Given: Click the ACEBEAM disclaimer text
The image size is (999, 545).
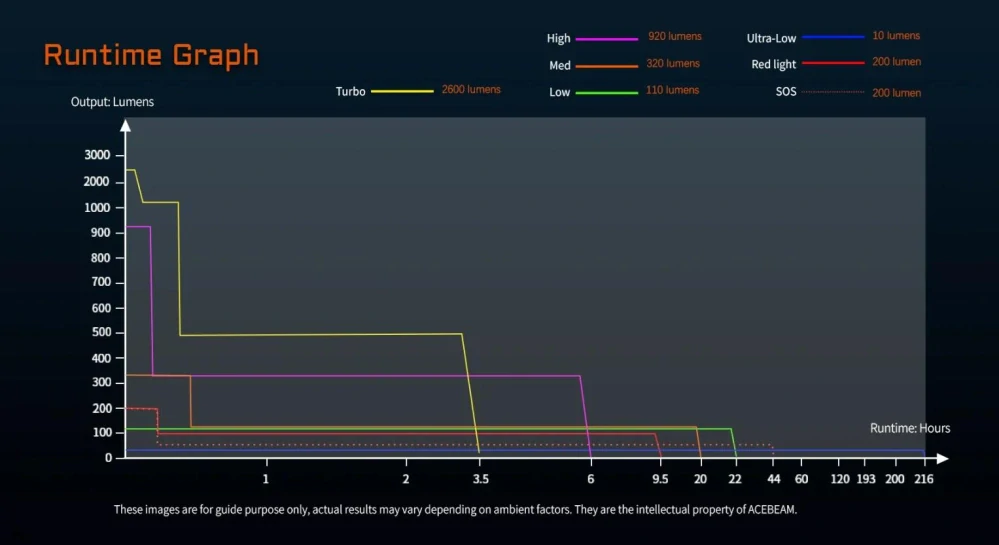Looking at the screenshot, I should click(456, 509).
